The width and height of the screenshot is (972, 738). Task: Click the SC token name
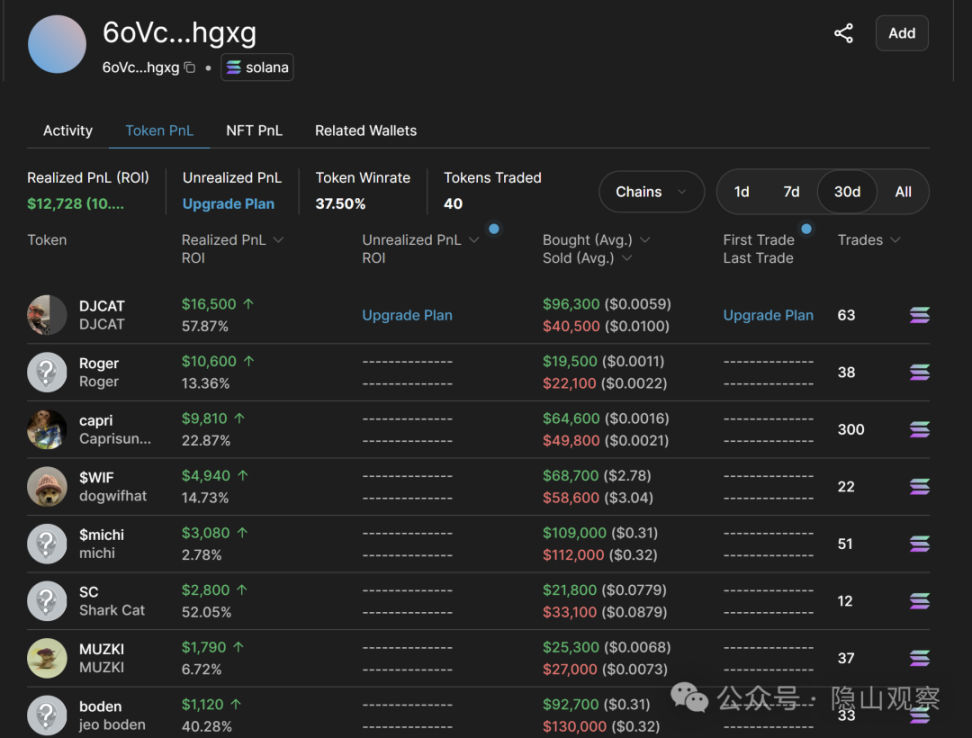pos(89,592)
